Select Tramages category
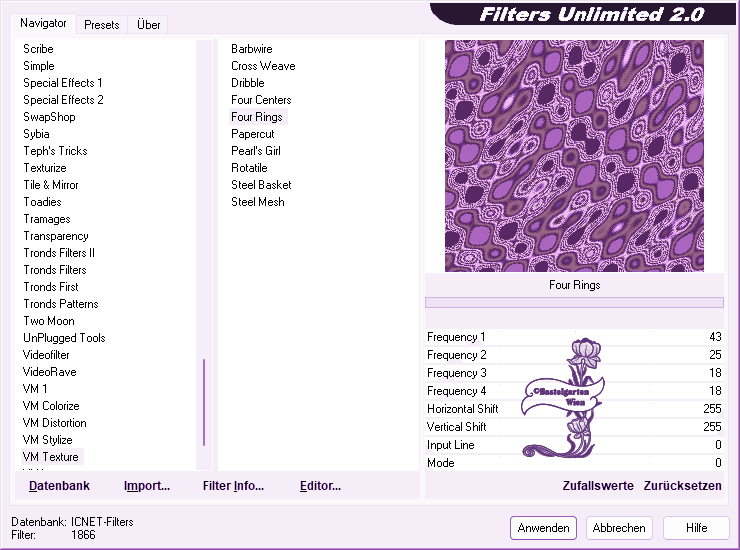This screenshot has width=740, height=550. pos(47,219)
